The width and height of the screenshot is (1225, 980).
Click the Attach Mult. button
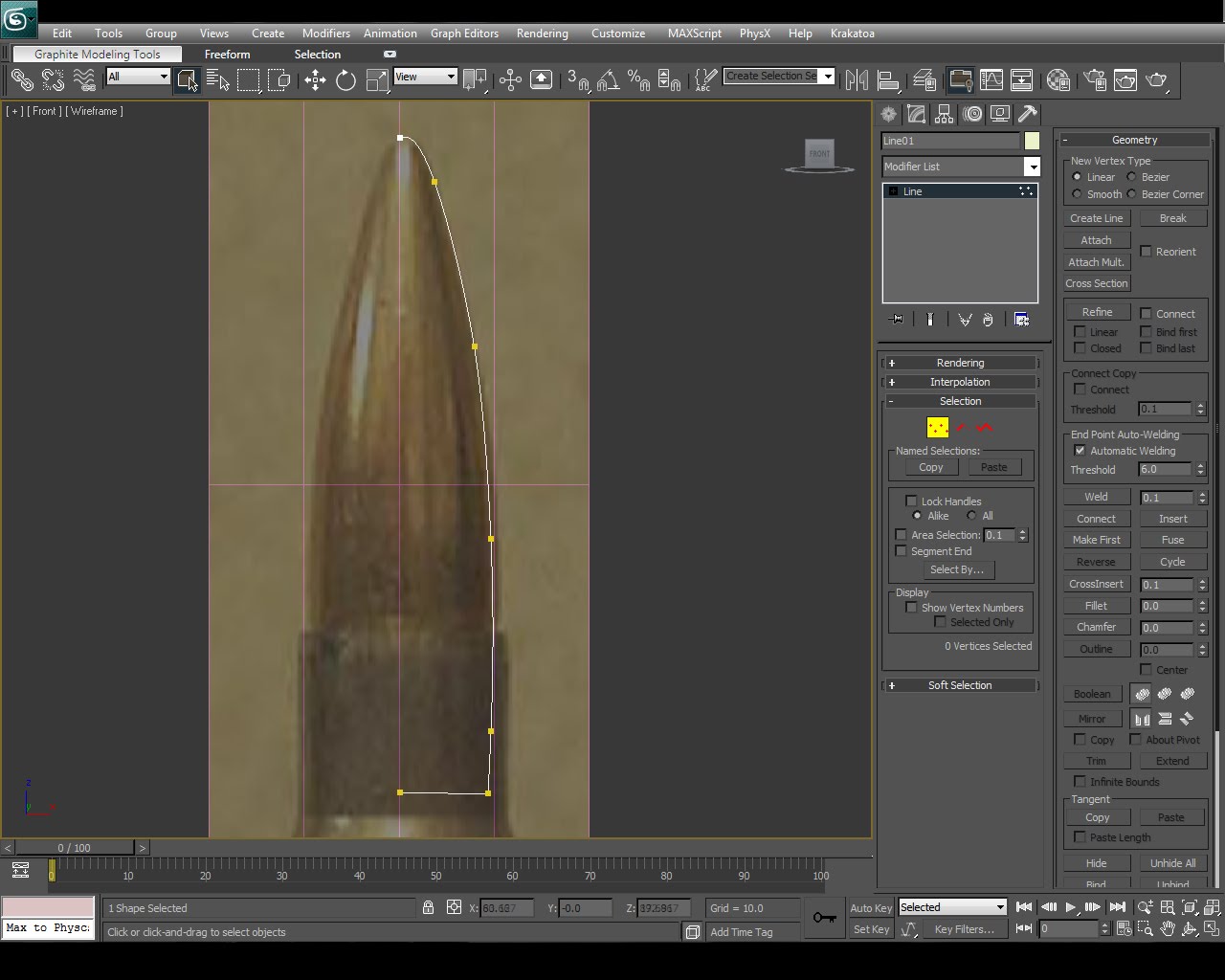[x=1097, y=261]
